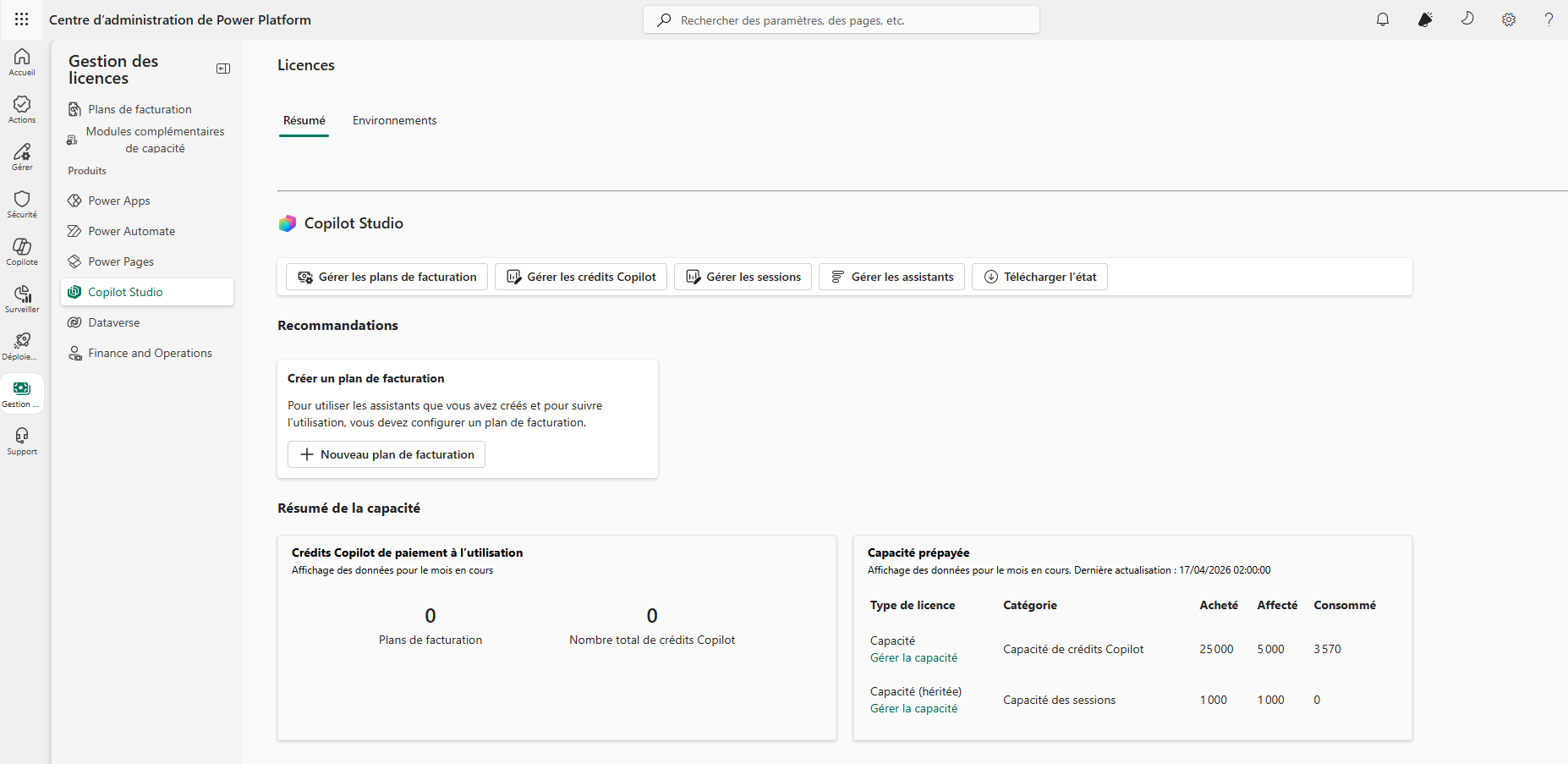Click Nouveau plan de facturation button

pos(387,454)
